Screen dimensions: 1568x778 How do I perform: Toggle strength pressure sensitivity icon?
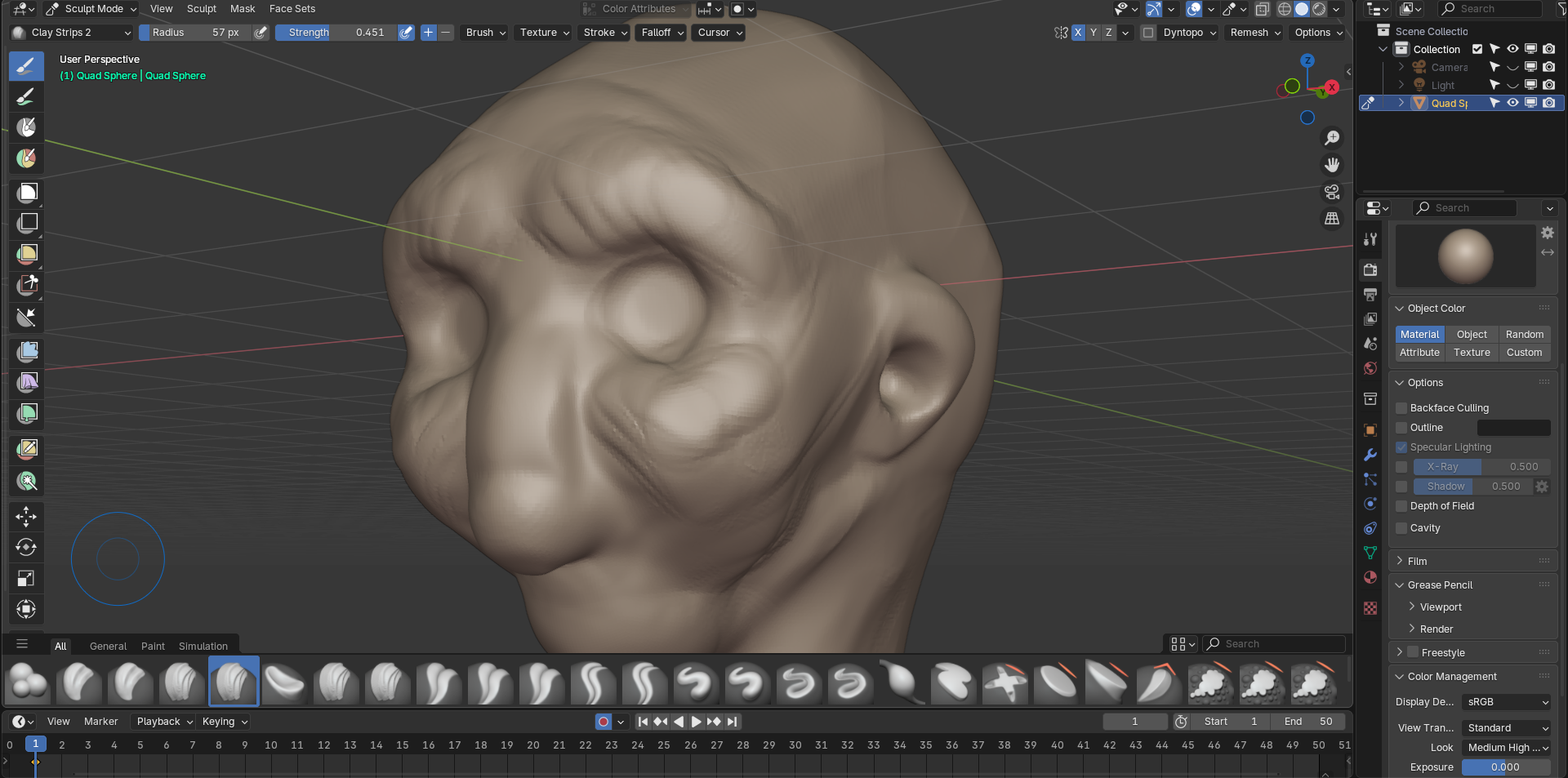coord(406,33)
